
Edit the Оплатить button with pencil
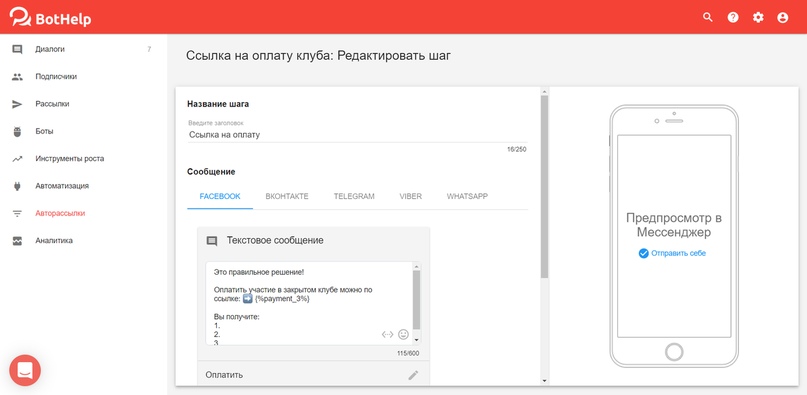click(413, 375)
